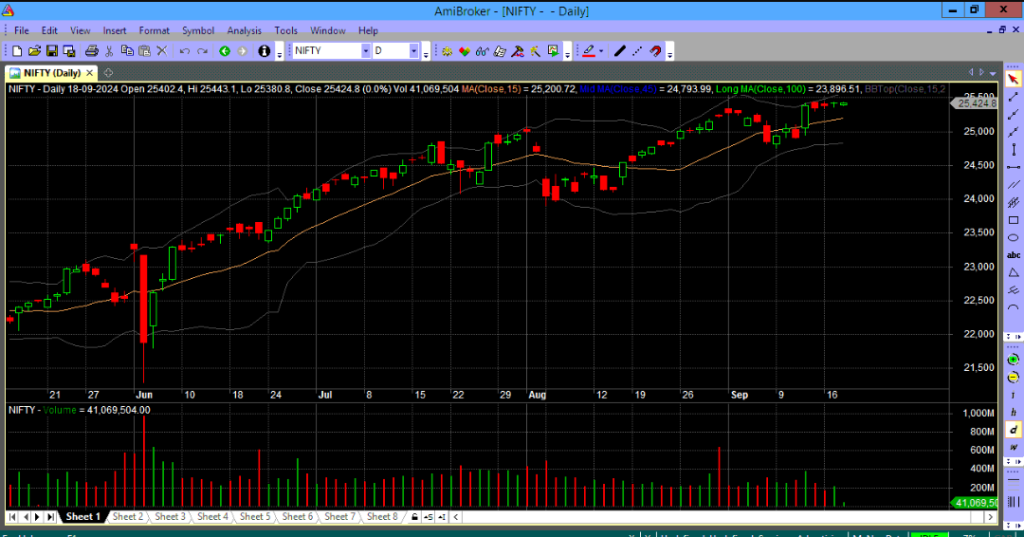This screenshot has width=1024, height=537.
Task: Close the NIFTY (Daily) chart tab
Action: [90, 73]
